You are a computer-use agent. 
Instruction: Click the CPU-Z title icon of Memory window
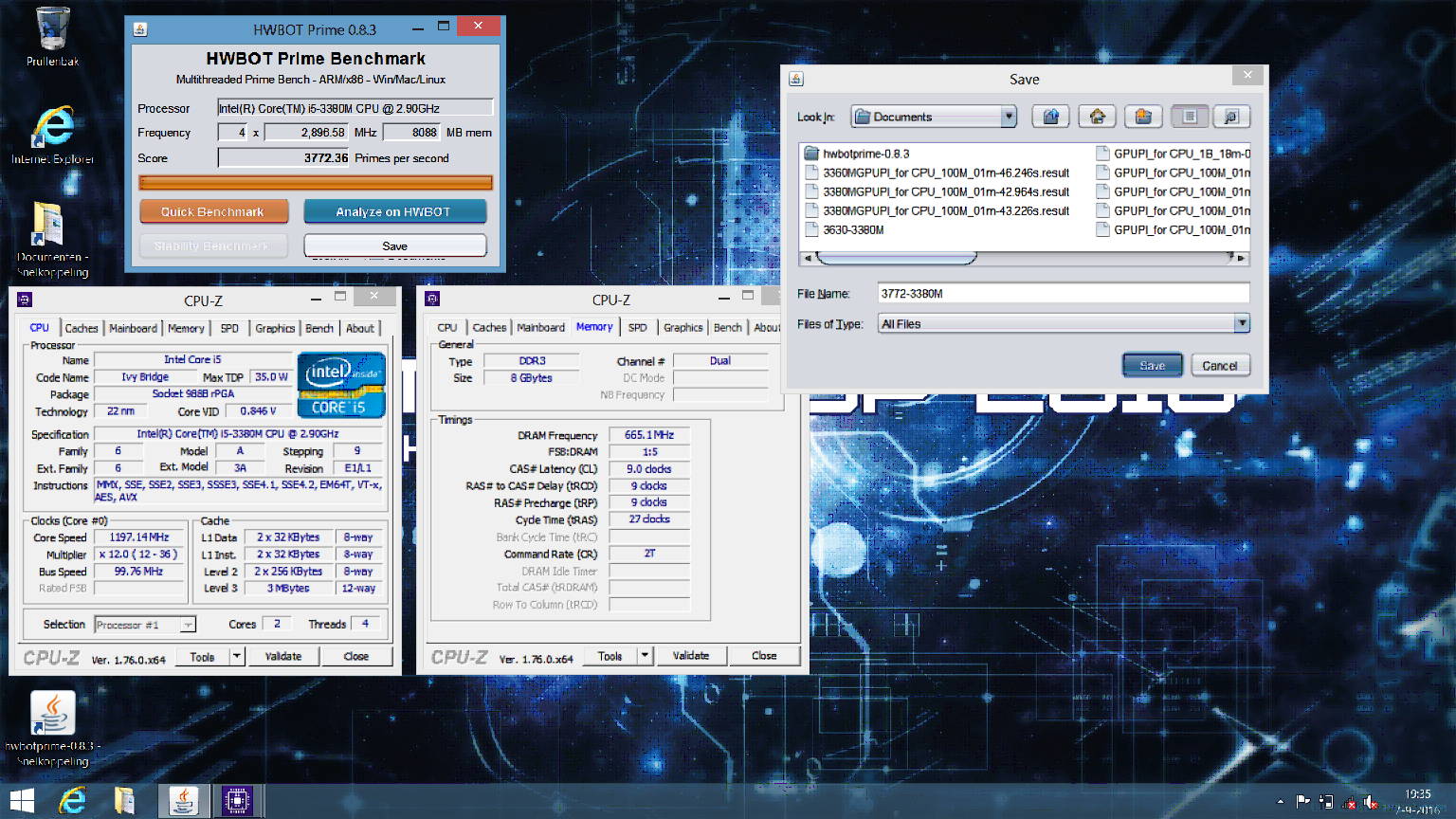[x=432, y=299]
